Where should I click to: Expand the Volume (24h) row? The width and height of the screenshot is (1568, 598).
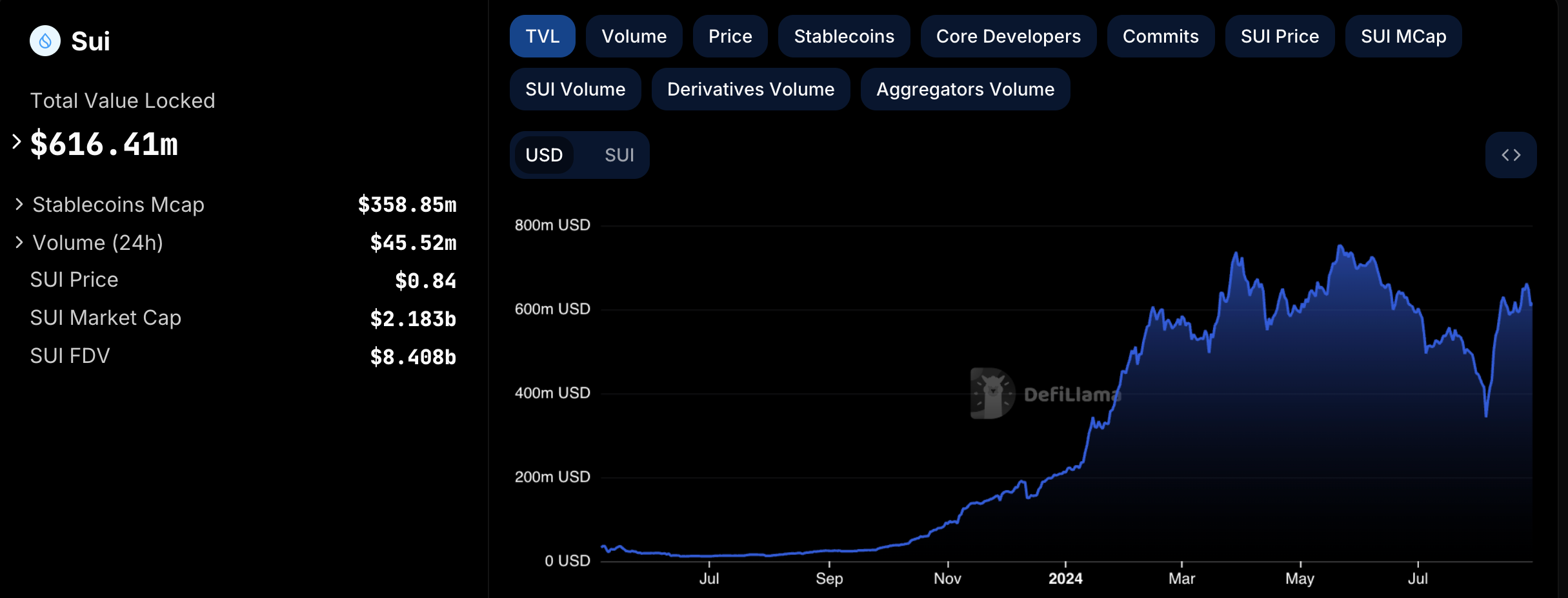point(19,243)
